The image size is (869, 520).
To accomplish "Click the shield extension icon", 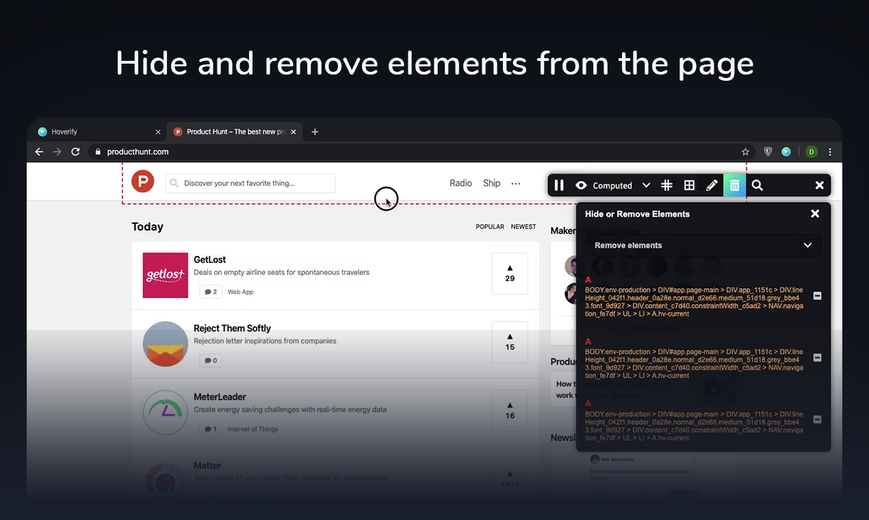I will [768, 151].
